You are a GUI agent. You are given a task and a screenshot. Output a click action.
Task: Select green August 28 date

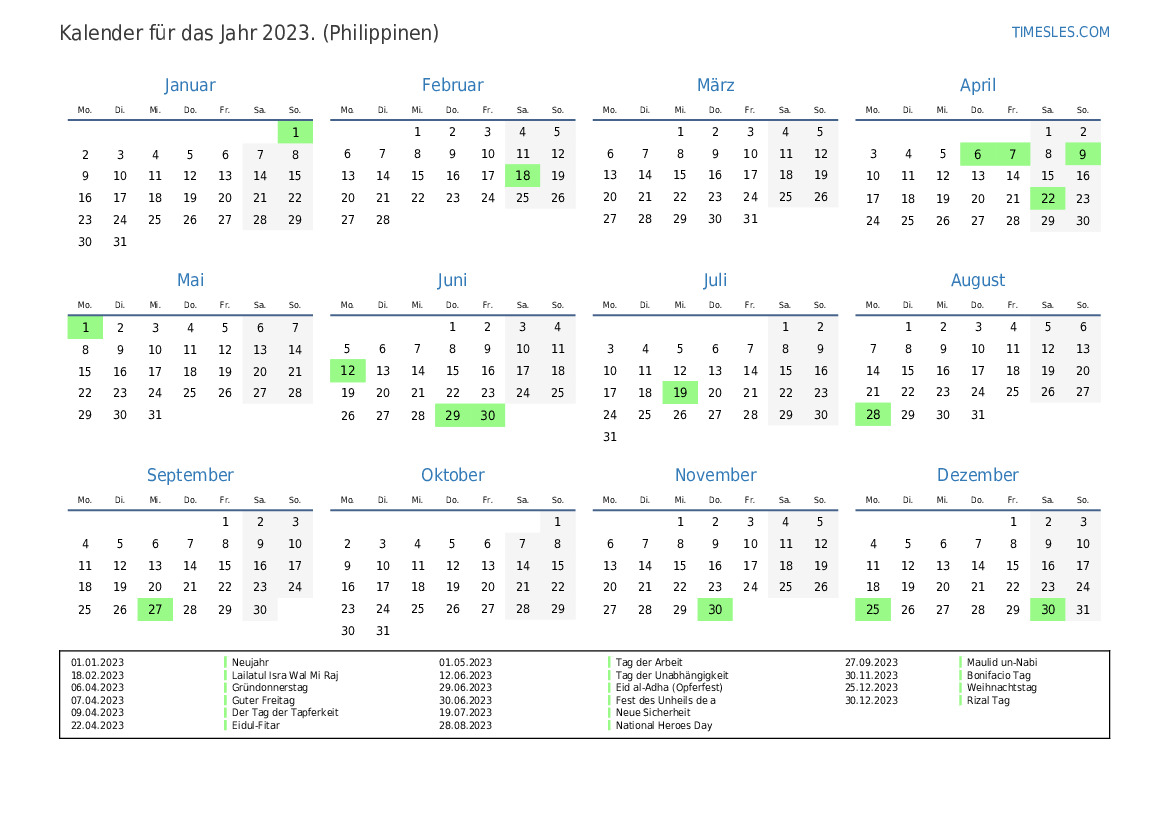point(873,415)
